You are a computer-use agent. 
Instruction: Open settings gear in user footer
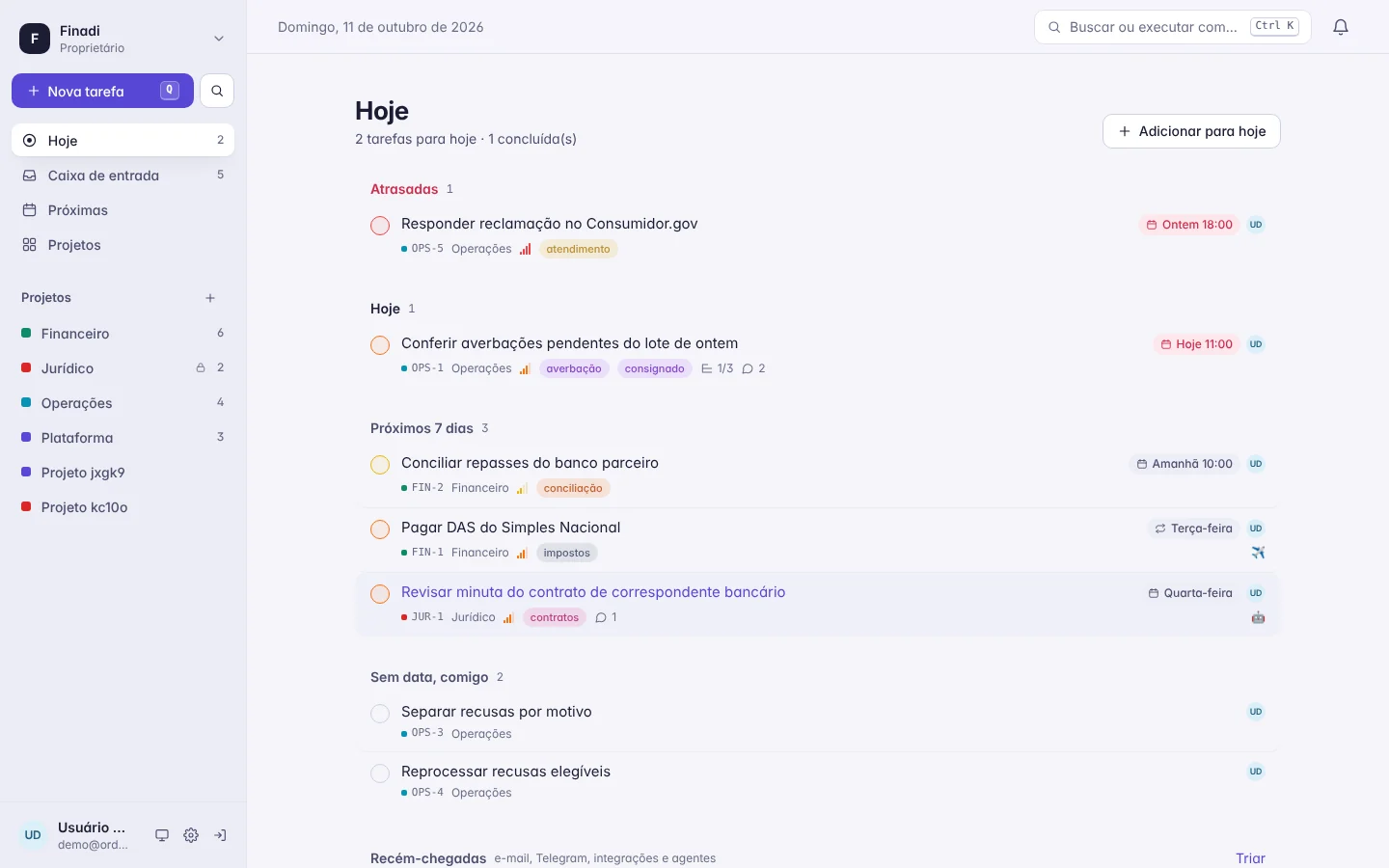pos(191,835)
